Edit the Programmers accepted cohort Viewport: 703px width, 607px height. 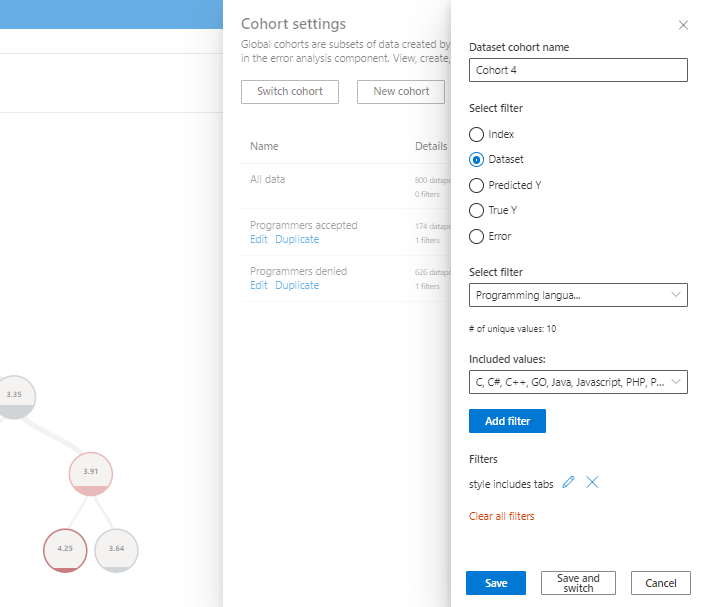coord(259,240)
